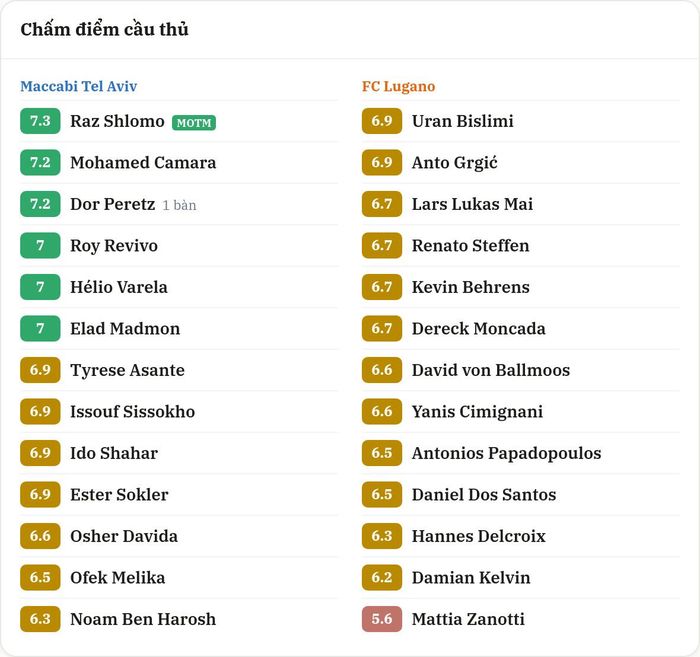Open the FC Lugano team link
Screen dimensions: 700x657
tap(398, 86)
